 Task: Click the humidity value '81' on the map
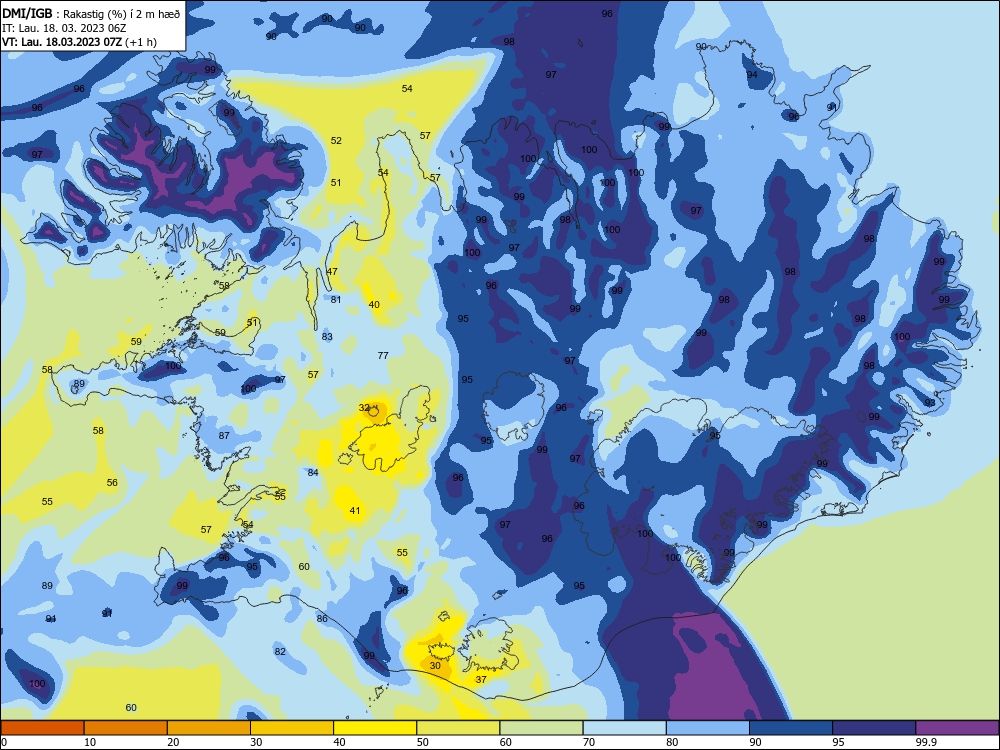(x=336, y=300)
